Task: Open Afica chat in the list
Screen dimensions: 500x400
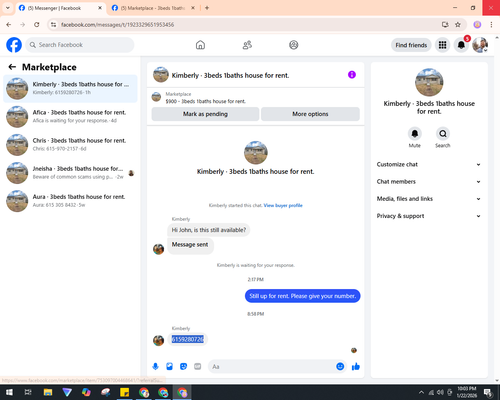Action: pyautogui.click(x=70, y=117)
